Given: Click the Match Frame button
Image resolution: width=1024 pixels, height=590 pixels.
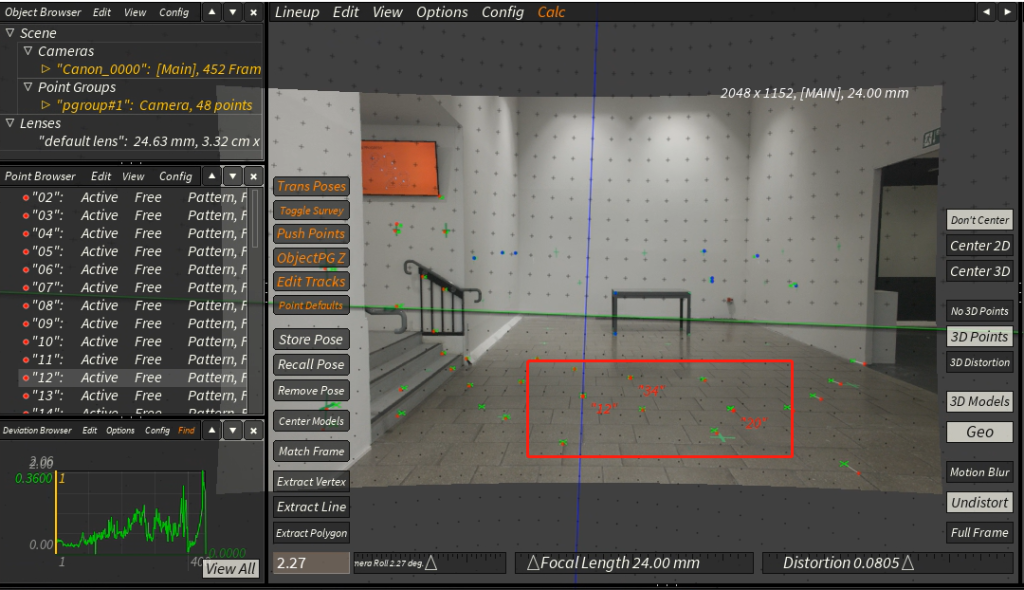Looking at the screenshot, I should [x=311, y=451].
